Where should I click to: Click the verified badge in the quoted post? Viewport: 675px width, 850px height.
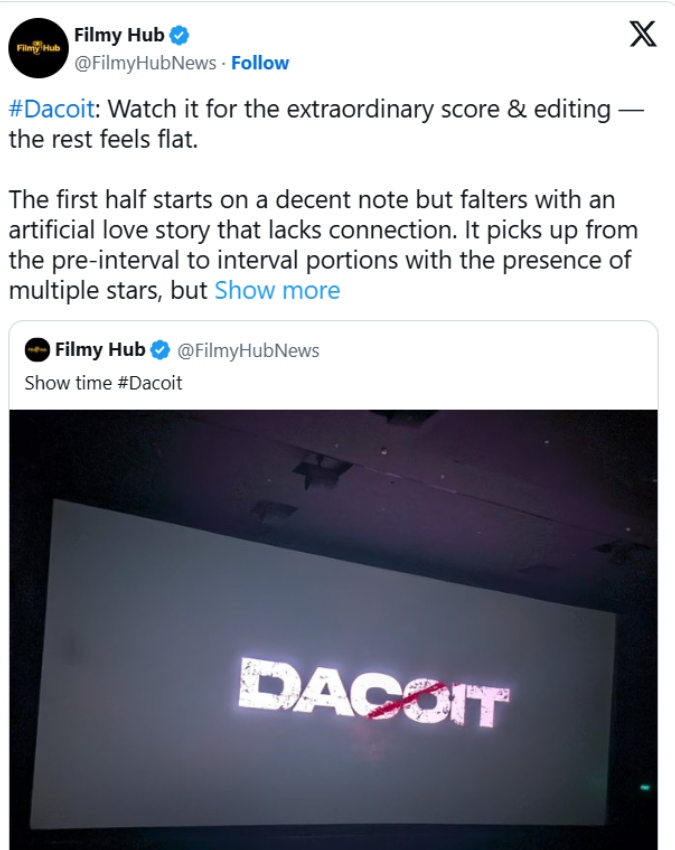coord(161,350)
